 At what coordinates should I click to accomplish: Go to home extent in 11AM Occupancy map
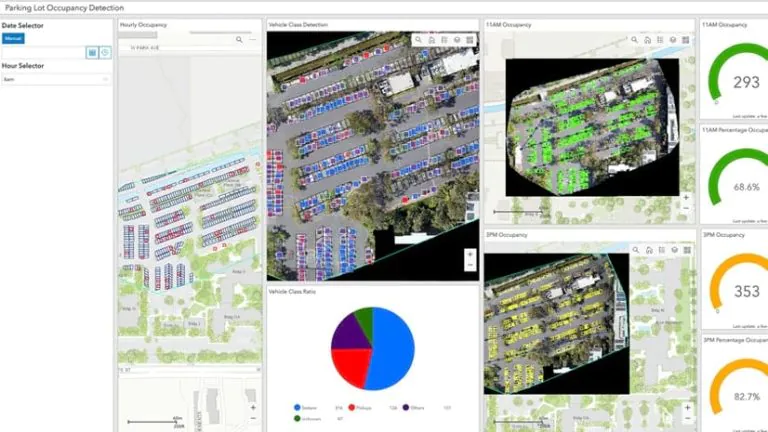click(647, 40)
